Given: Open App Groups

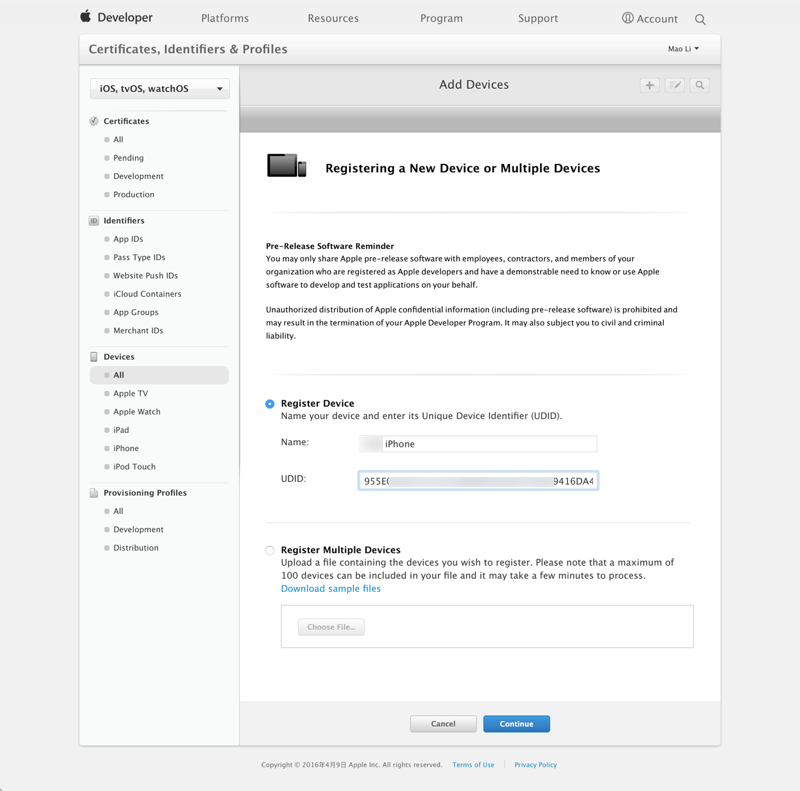Looking at the screenshot, I should 136,312.
